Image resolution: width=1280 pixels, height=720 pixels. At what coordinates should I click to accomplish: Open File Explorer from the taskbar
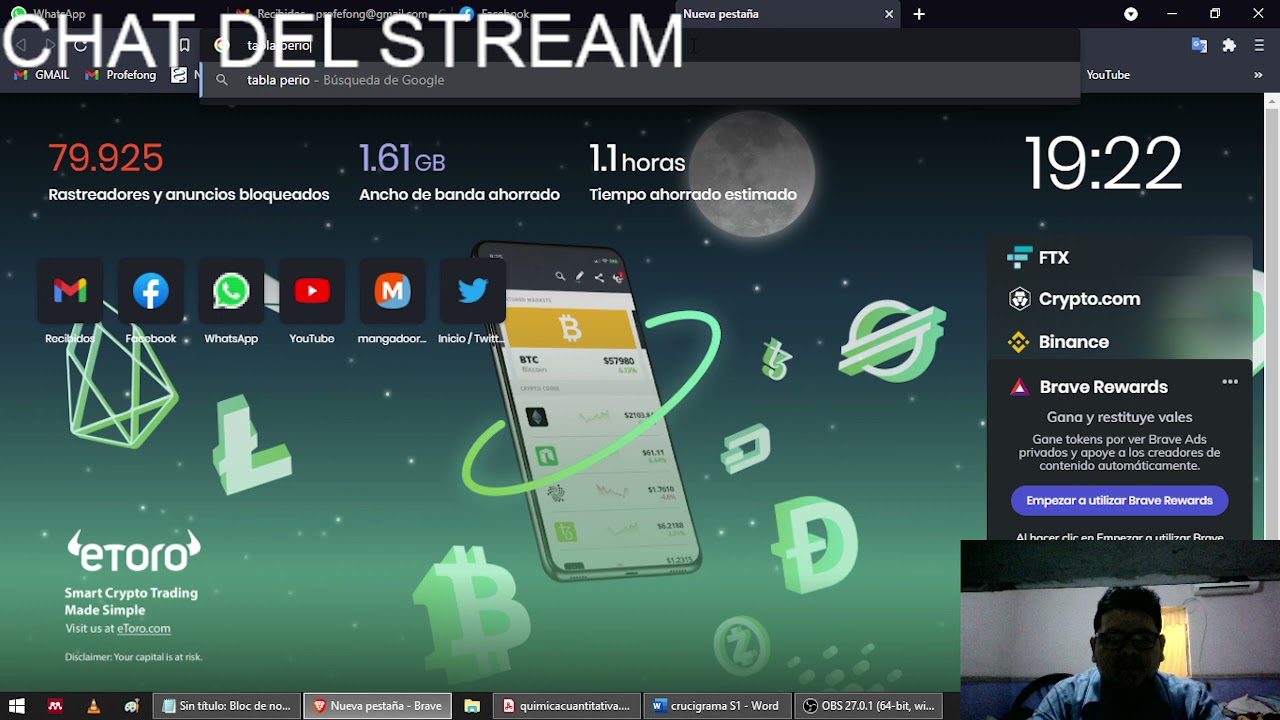point(472,706)
